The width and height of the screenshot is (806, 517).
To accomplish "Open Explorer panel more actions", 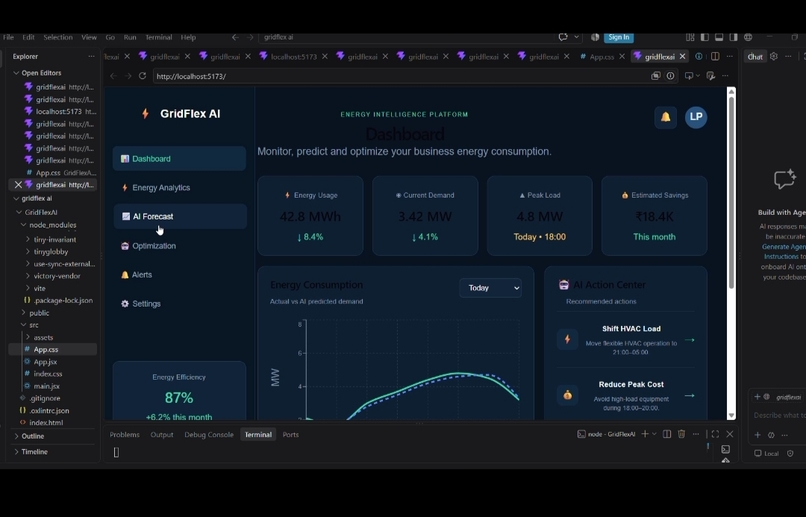I will [x=91, y=57].
